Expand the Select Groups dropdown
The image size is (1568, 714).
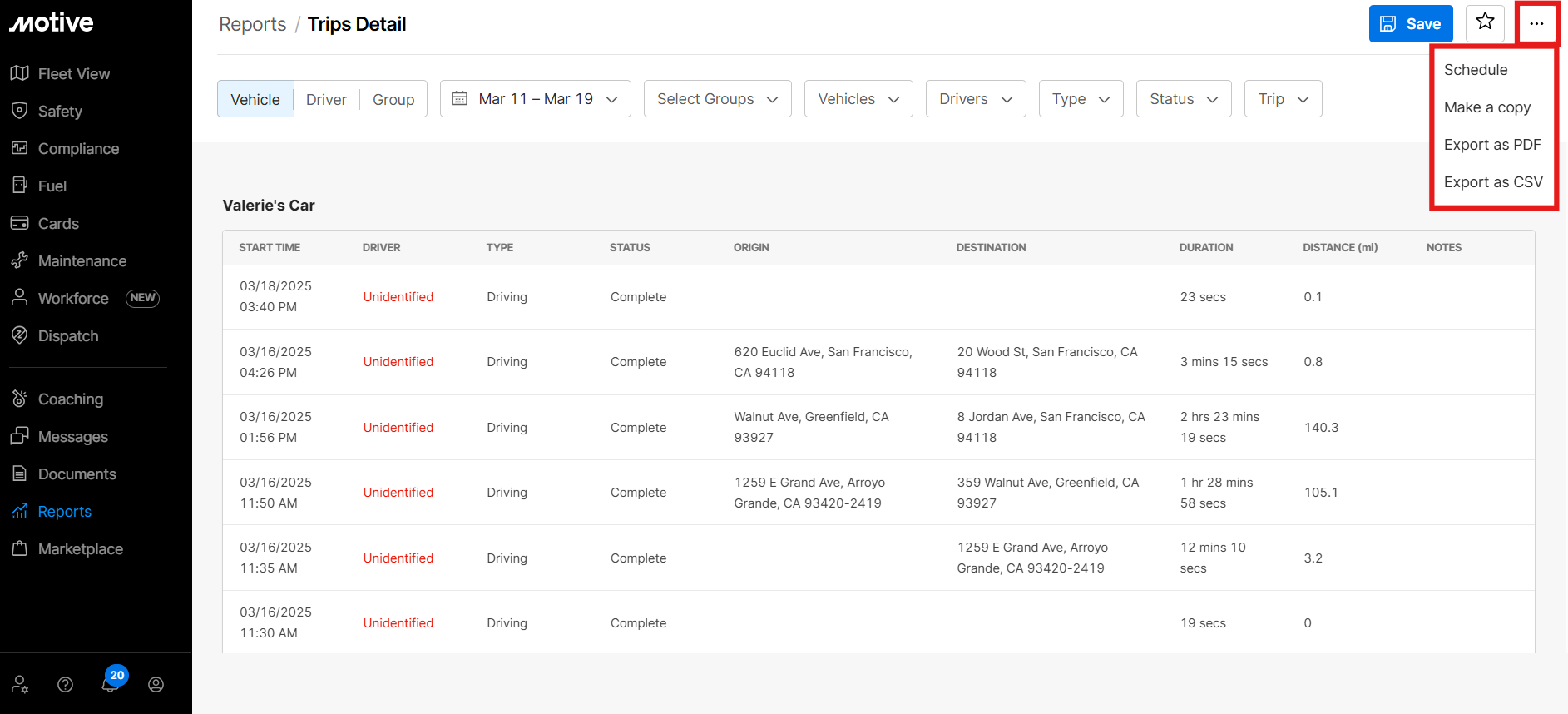click(718, 98)
